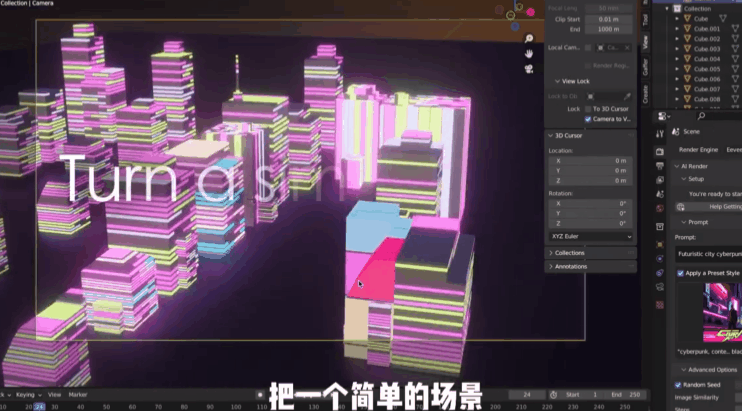Viewport: 742px width, 411px height.
Task: Open the Collection properties tab icon
Action: point(660,227)
